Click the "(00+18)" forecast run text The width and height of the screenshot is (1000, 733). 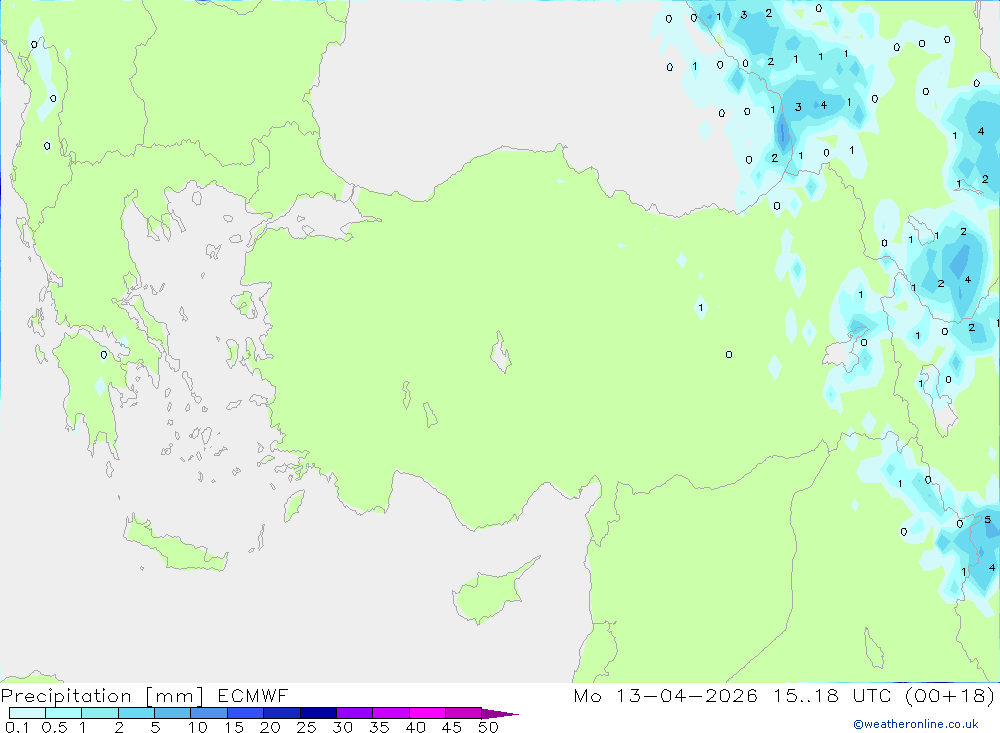pos(950,695)
